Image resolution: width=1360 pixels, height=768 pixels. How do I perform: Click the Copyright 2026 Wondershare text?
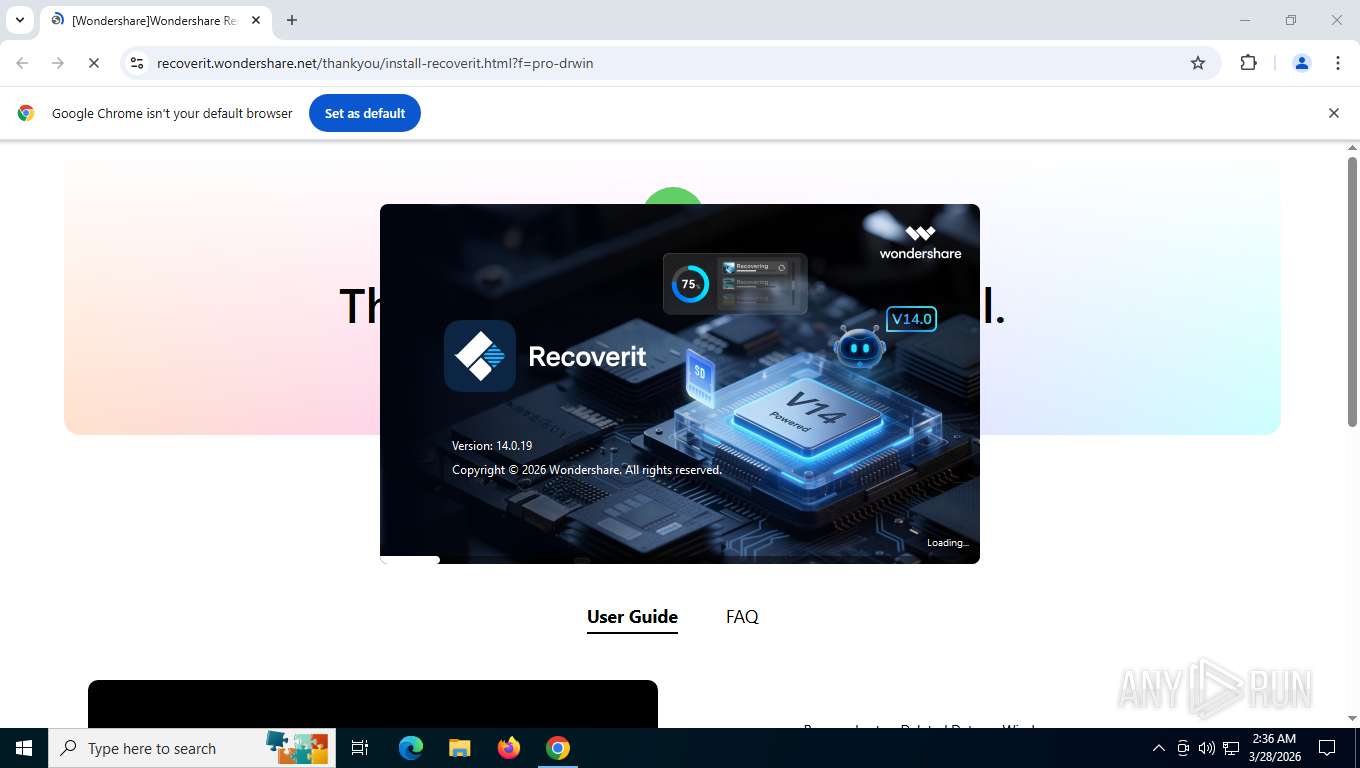coord(587,470)
